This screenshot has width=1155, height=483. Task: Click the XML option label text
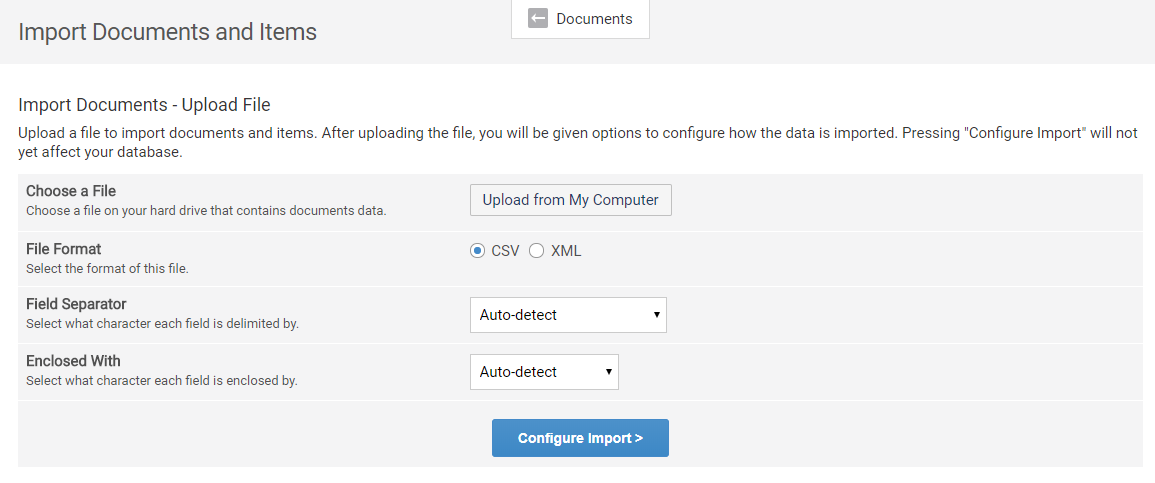(566, 251)
